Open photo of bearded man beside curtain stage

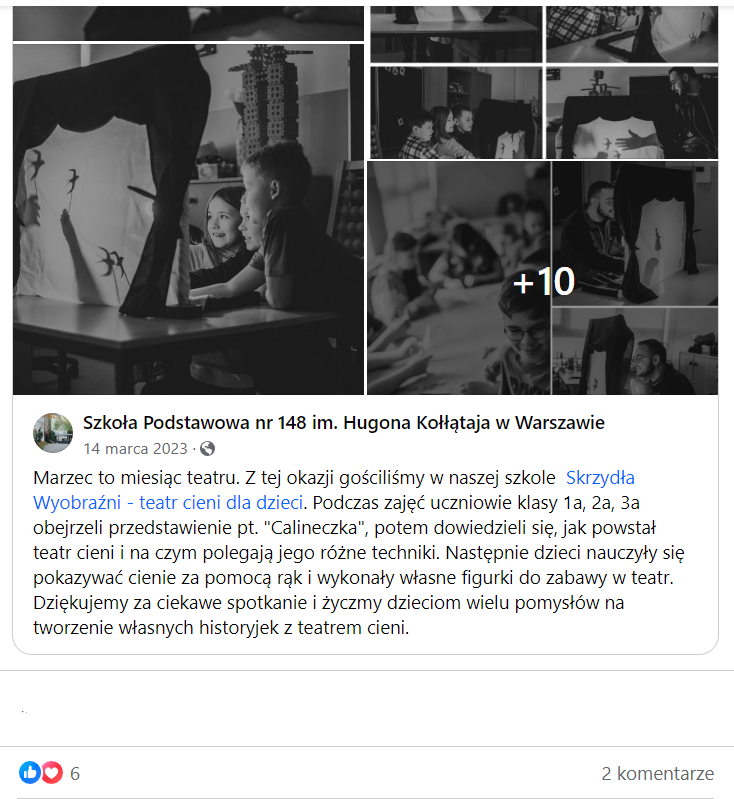[x=635, y=234]
